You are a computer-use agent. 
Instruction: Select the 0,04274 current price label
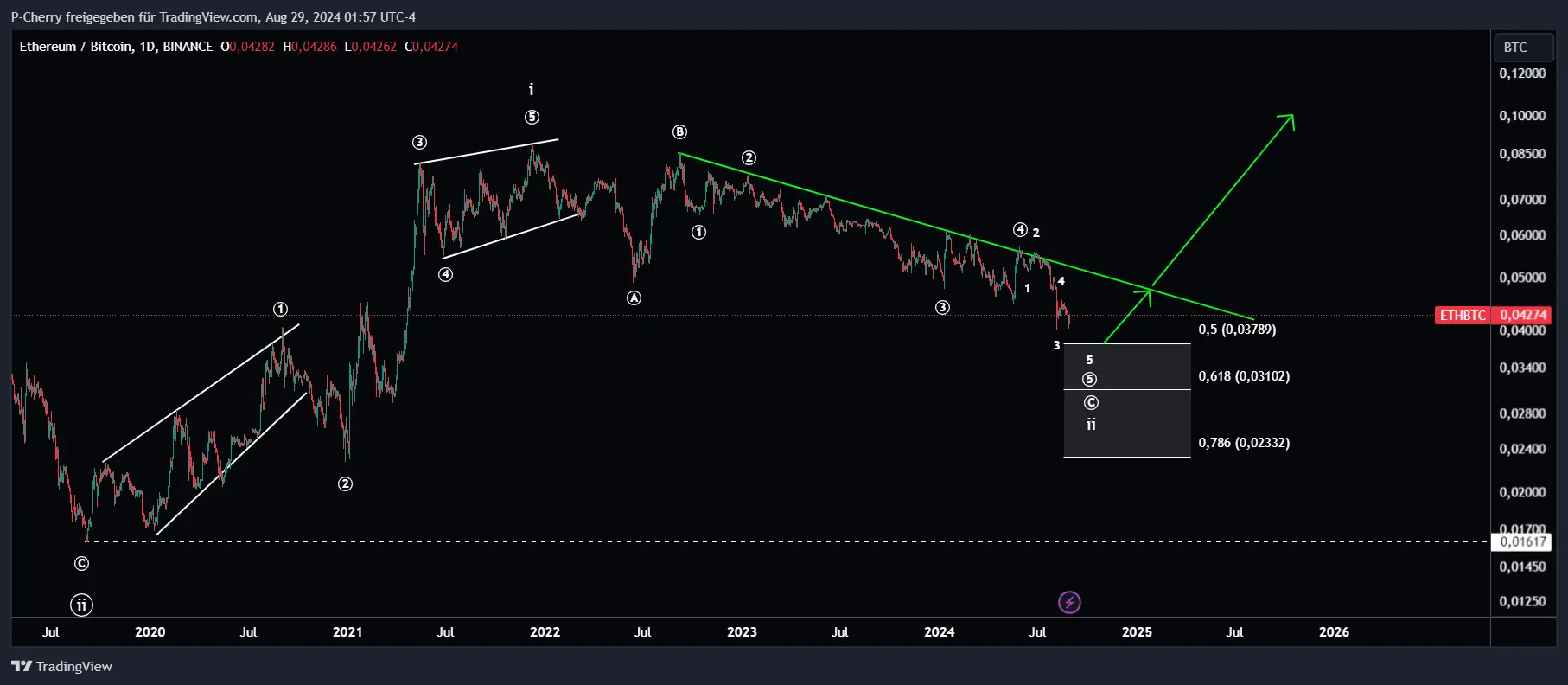[x=1523, y=315]
